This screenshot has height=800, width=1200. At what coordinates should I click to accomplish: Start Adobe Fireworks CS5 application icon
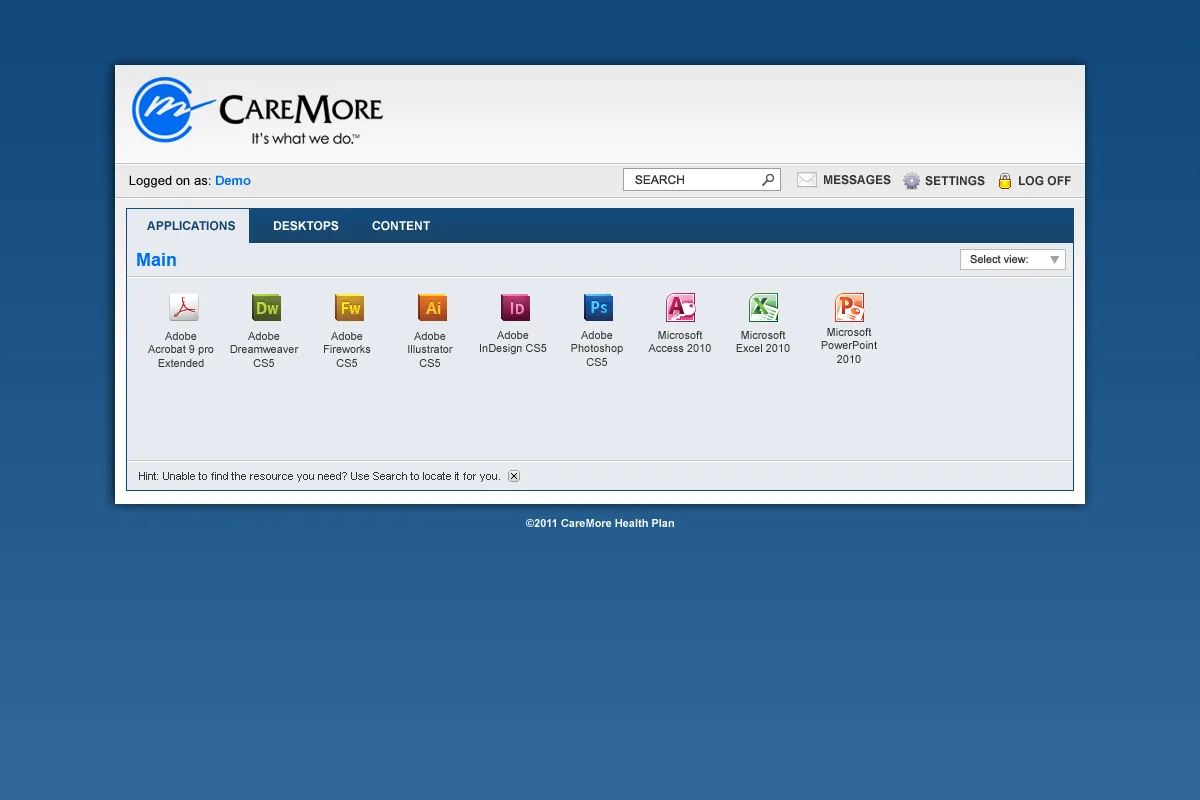coord(349,307)
